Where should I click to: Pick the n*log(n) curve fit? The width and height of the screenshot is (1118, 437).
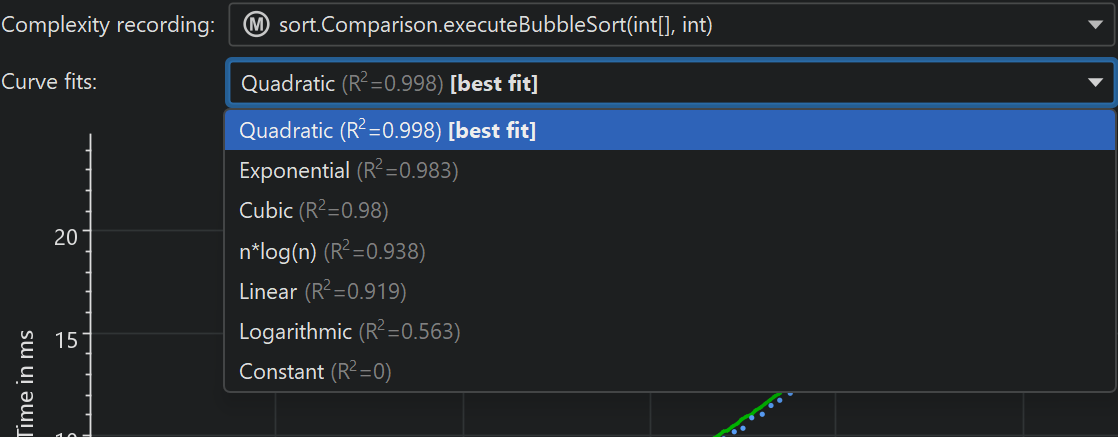tap(332, 252)
